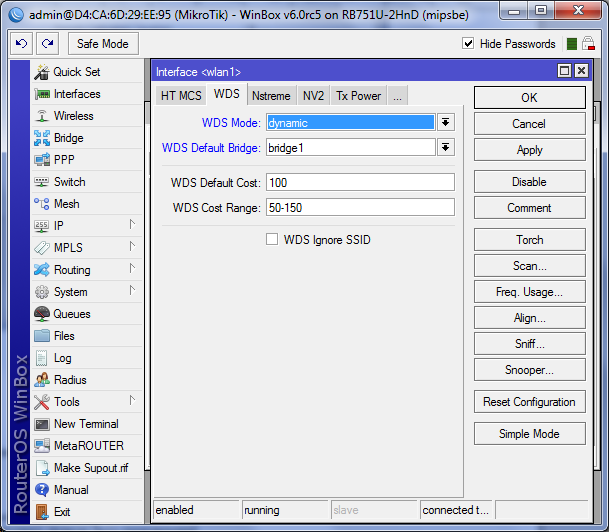Click the Cancel button

pyautogui.click(x=529, y=124)
